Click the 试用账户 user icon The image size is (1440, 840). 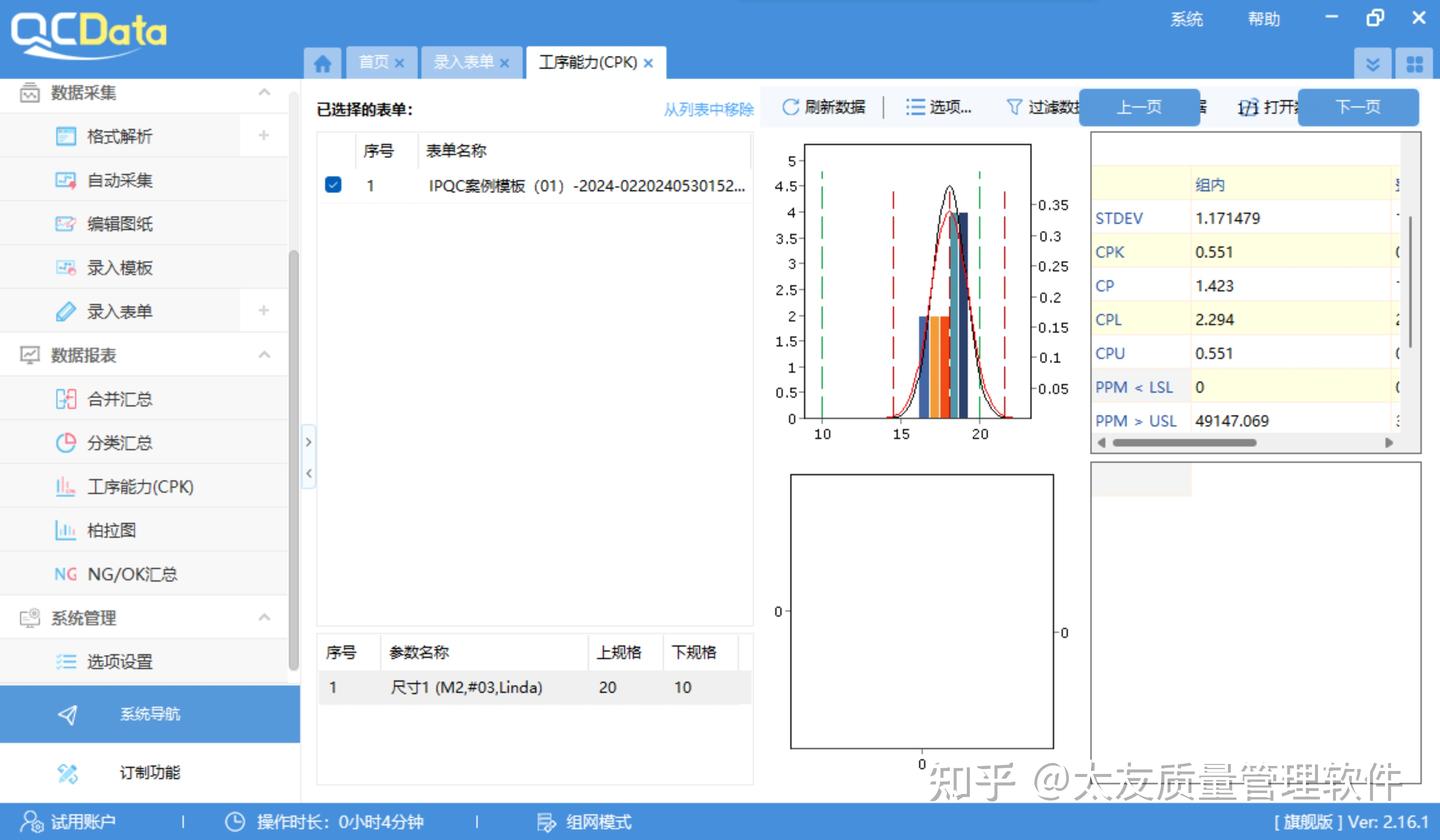pyautogui.click(x=32, y=822)
